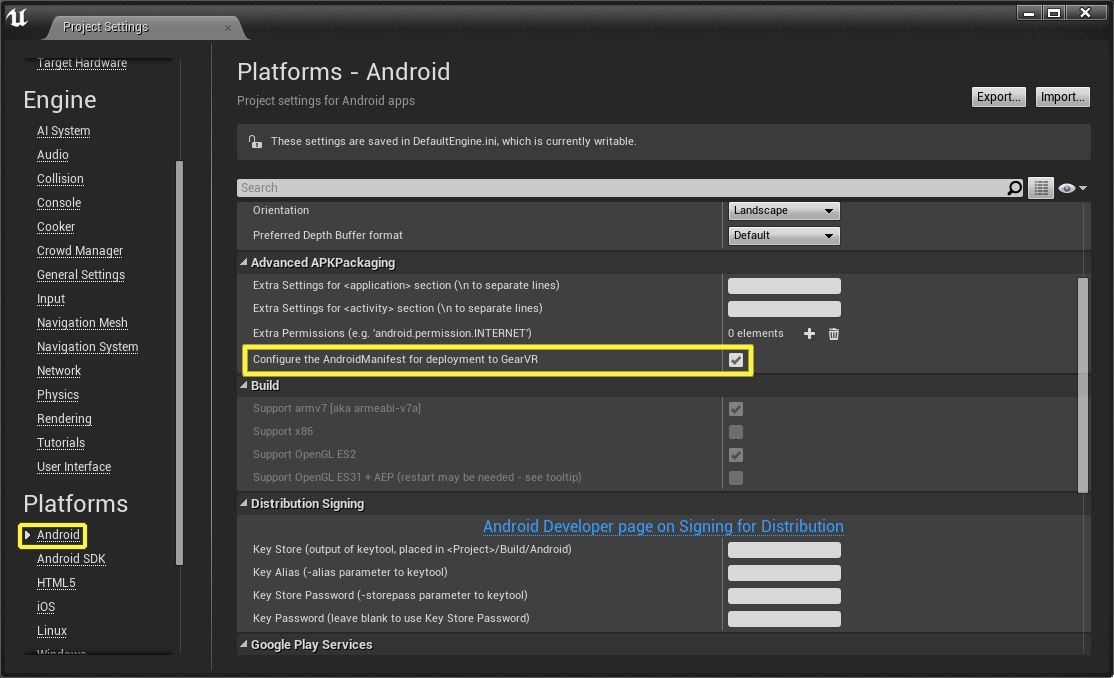This screenshot has width=1114, height=678.
Task: Open Navigation Mesh settings
Action: pyautogui.click(x=82, y=323)
